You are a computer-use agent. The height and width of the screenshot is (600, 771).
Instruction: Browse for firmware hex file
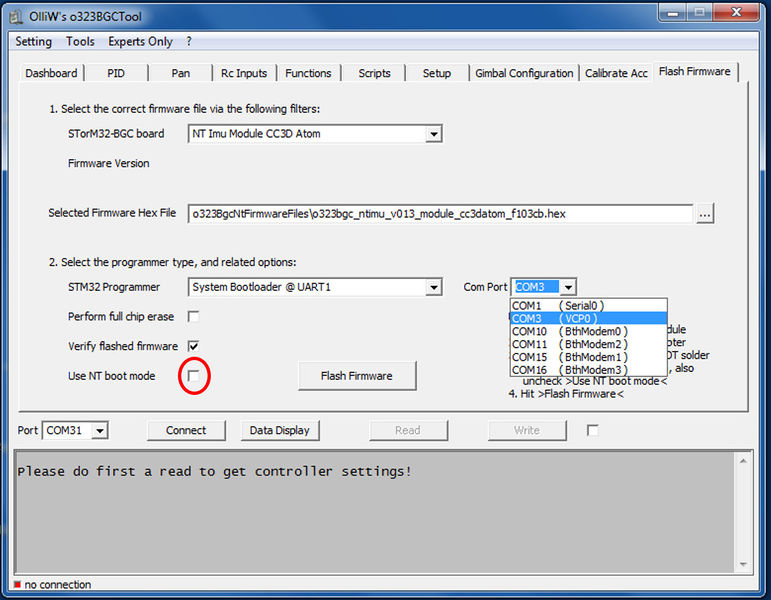[705, 213]
